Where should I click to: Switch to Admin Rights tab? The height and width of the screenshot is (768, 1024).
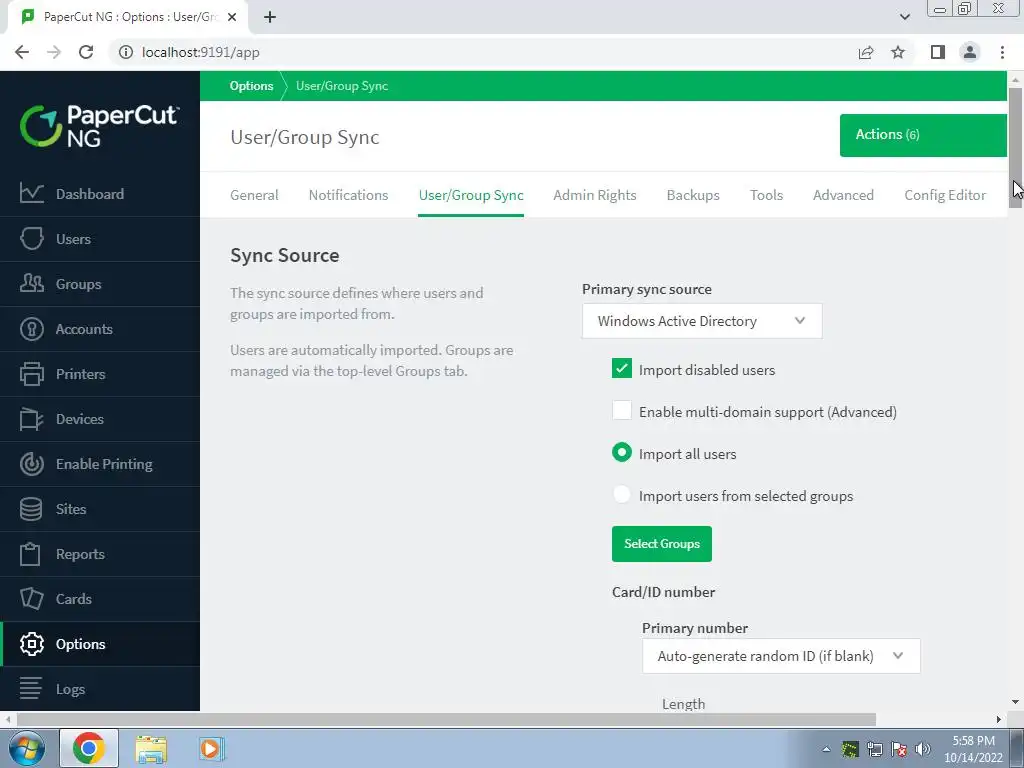(x=594, y=195)
